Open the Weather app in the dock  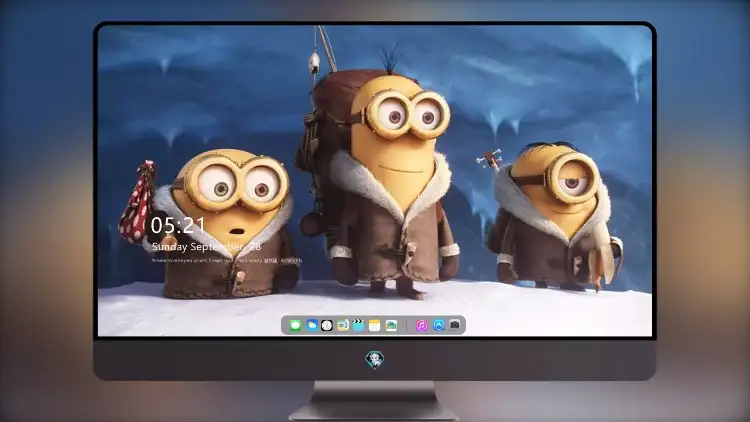311,325
